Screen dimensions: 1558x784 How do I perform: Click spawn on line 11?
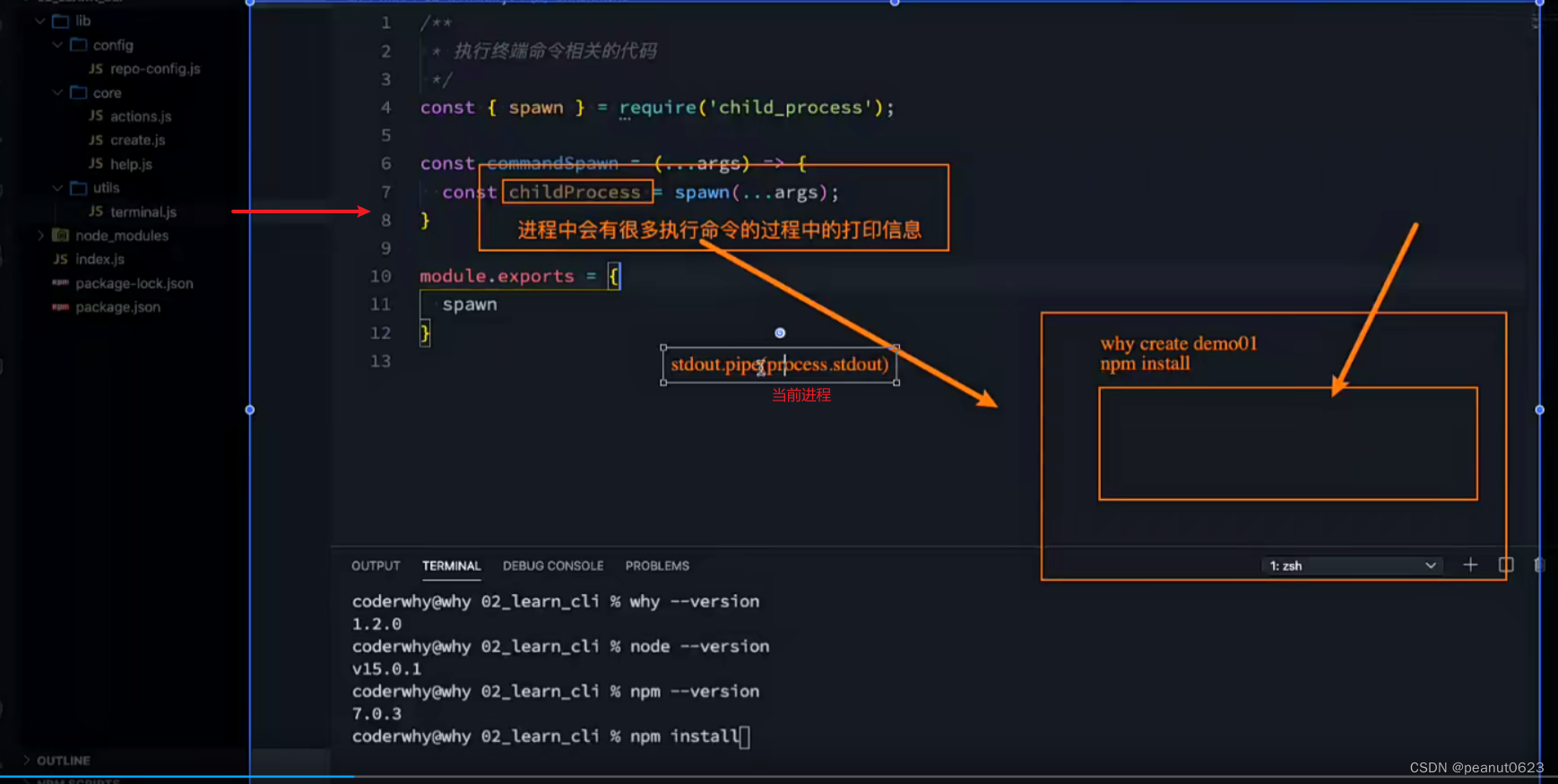coord(470,305)
